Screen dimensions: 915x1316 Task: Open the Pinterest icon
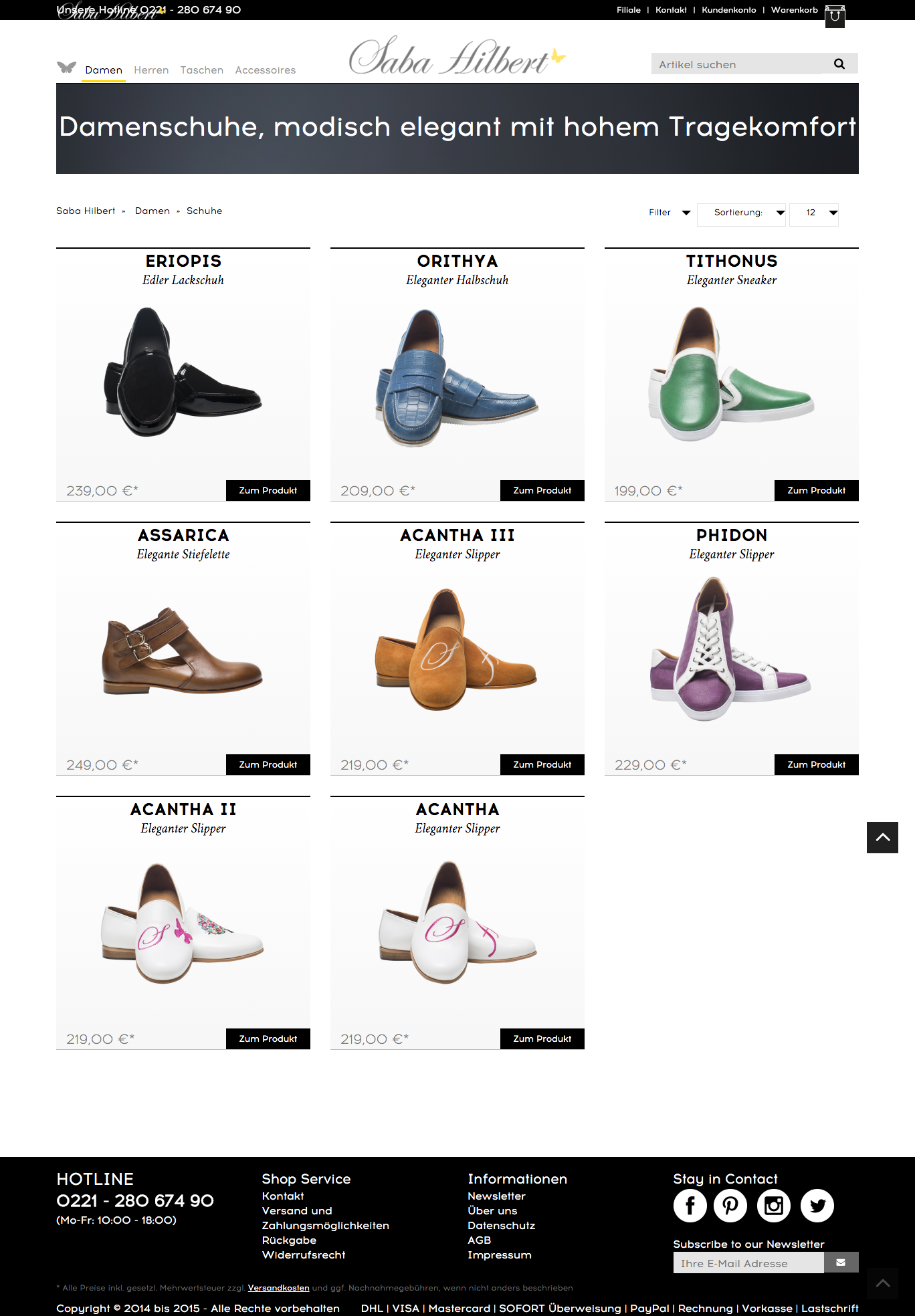pos(730,1206)
